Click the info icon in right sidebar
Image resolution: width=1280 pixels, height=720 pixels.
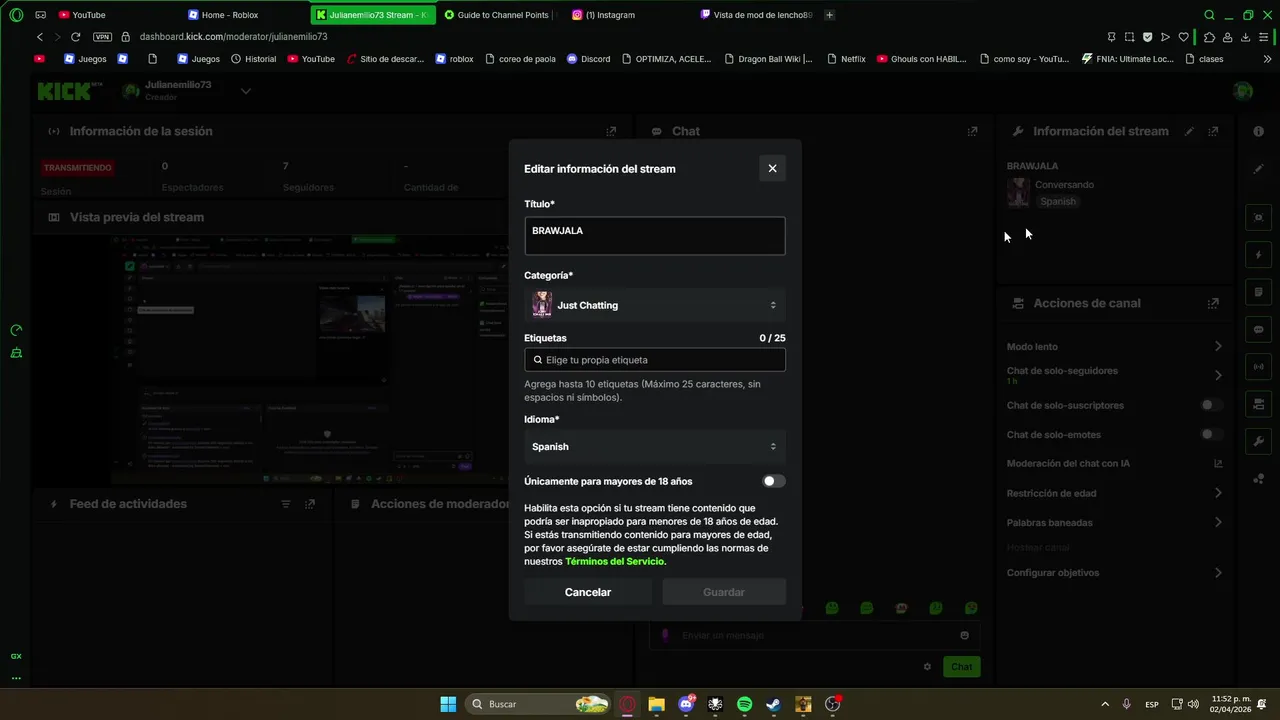point(1258,131)
